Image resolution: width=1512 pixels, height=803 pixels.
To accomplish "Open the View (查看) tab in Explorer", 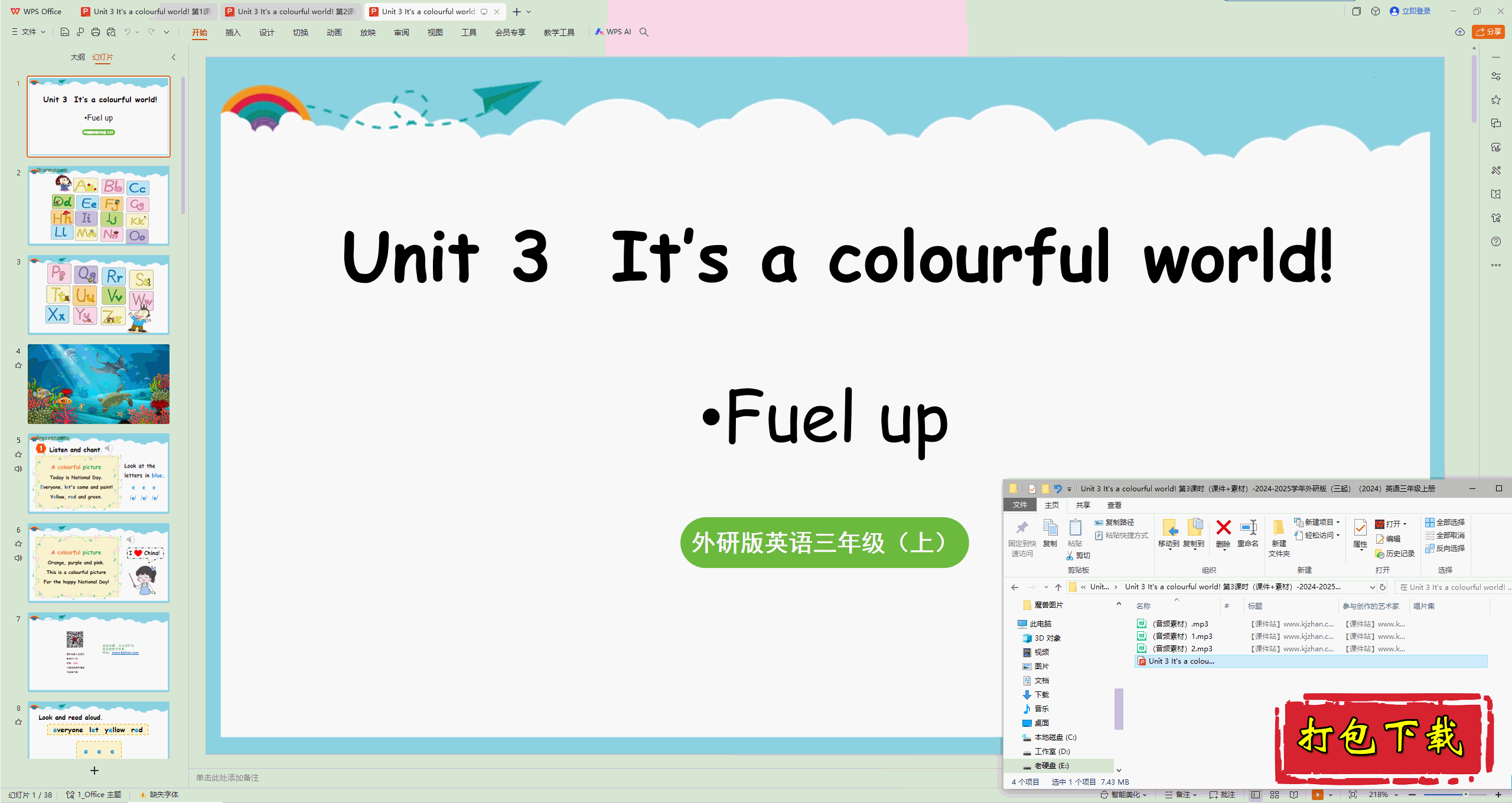I will (1114, 505).
